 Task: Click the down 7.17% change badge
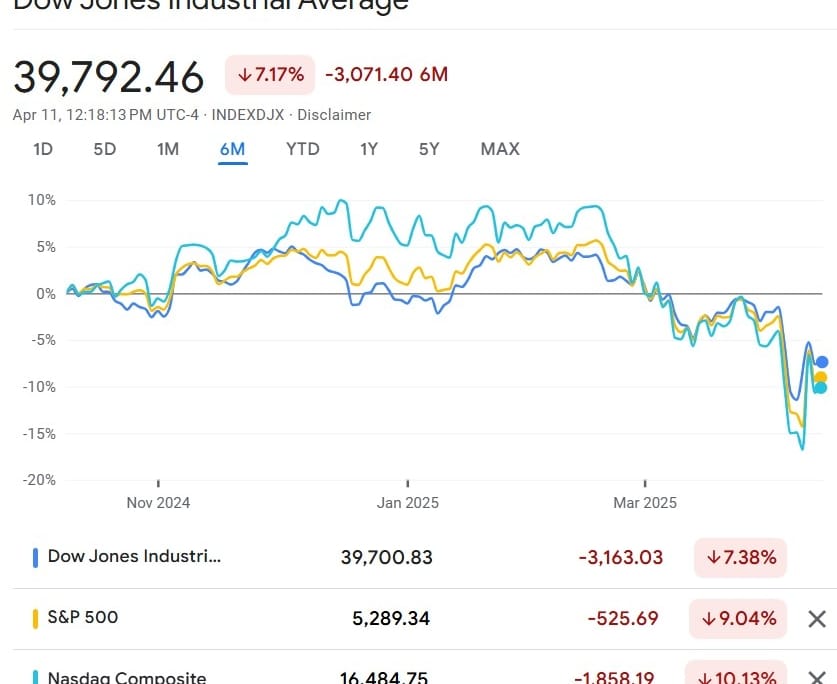pos(270,75)
